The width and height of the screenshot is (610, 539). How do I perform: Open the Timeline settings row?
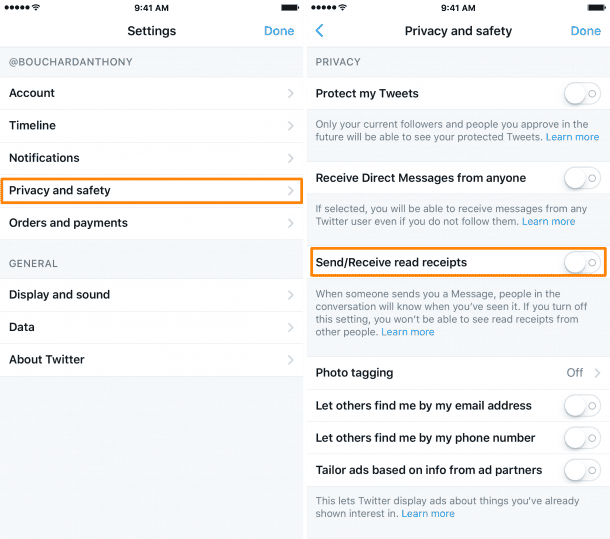[x=150, y=126]
